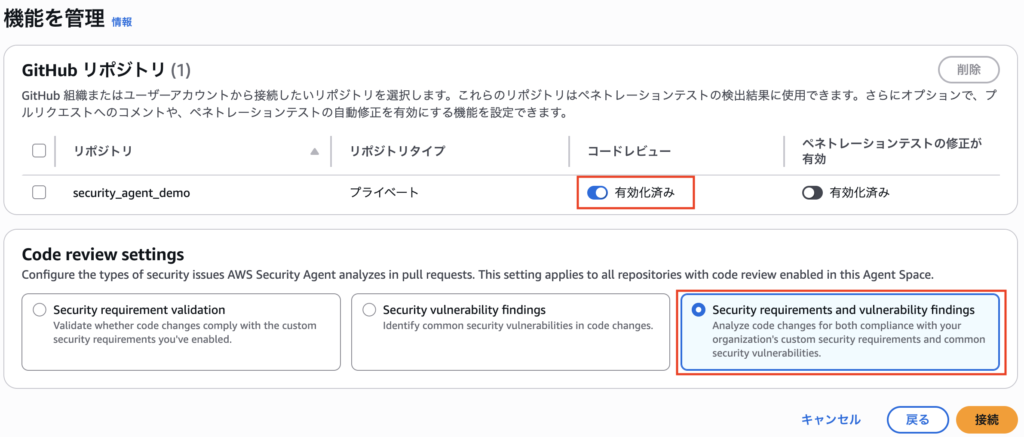The width and height of the screenshot is (1024, 437).
Task: Click the リポジトリタイプ column header
Action: coord(397,151)
